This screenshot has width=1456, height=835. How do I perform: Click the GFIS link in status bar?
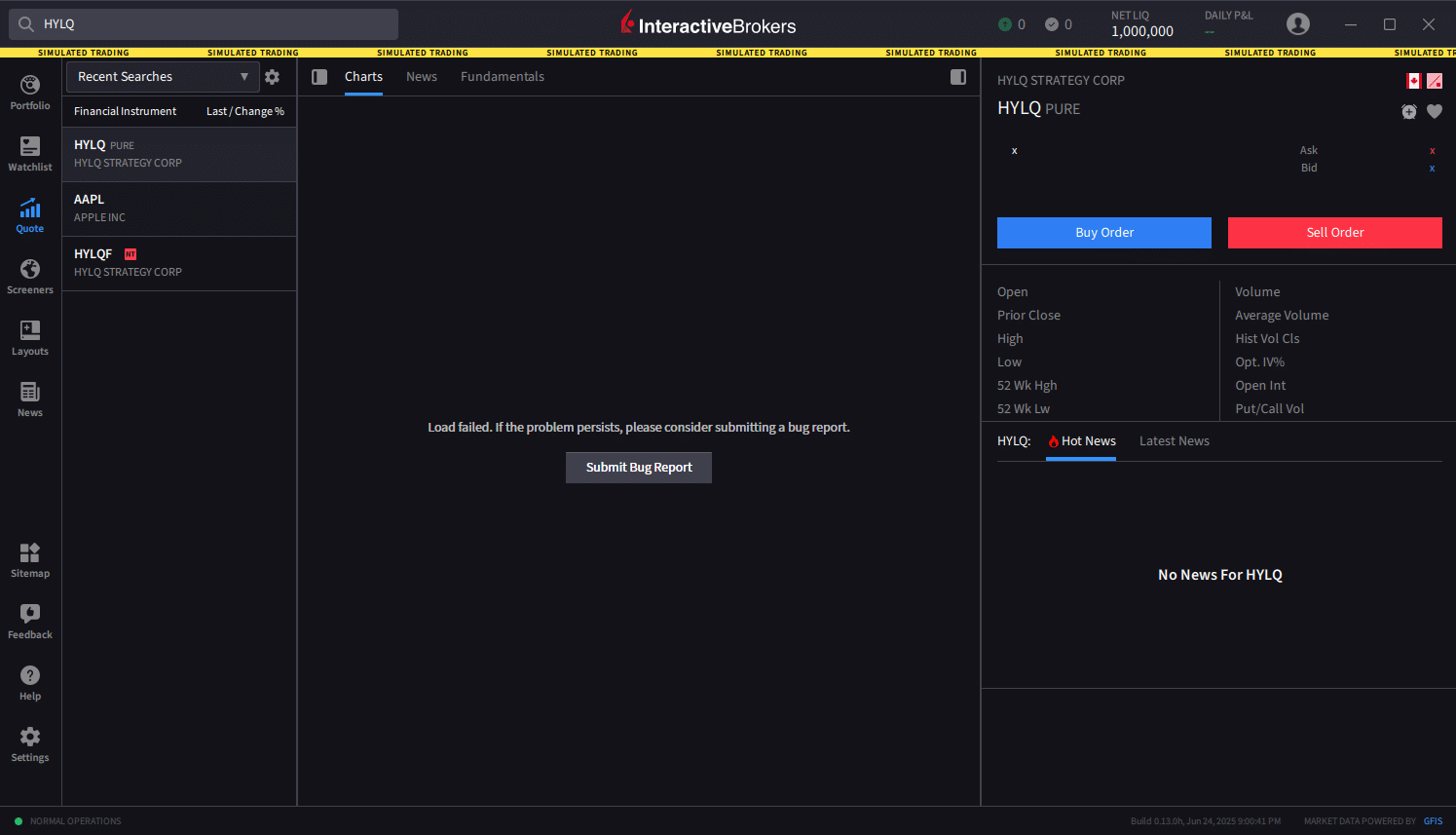coord(1433,821)
